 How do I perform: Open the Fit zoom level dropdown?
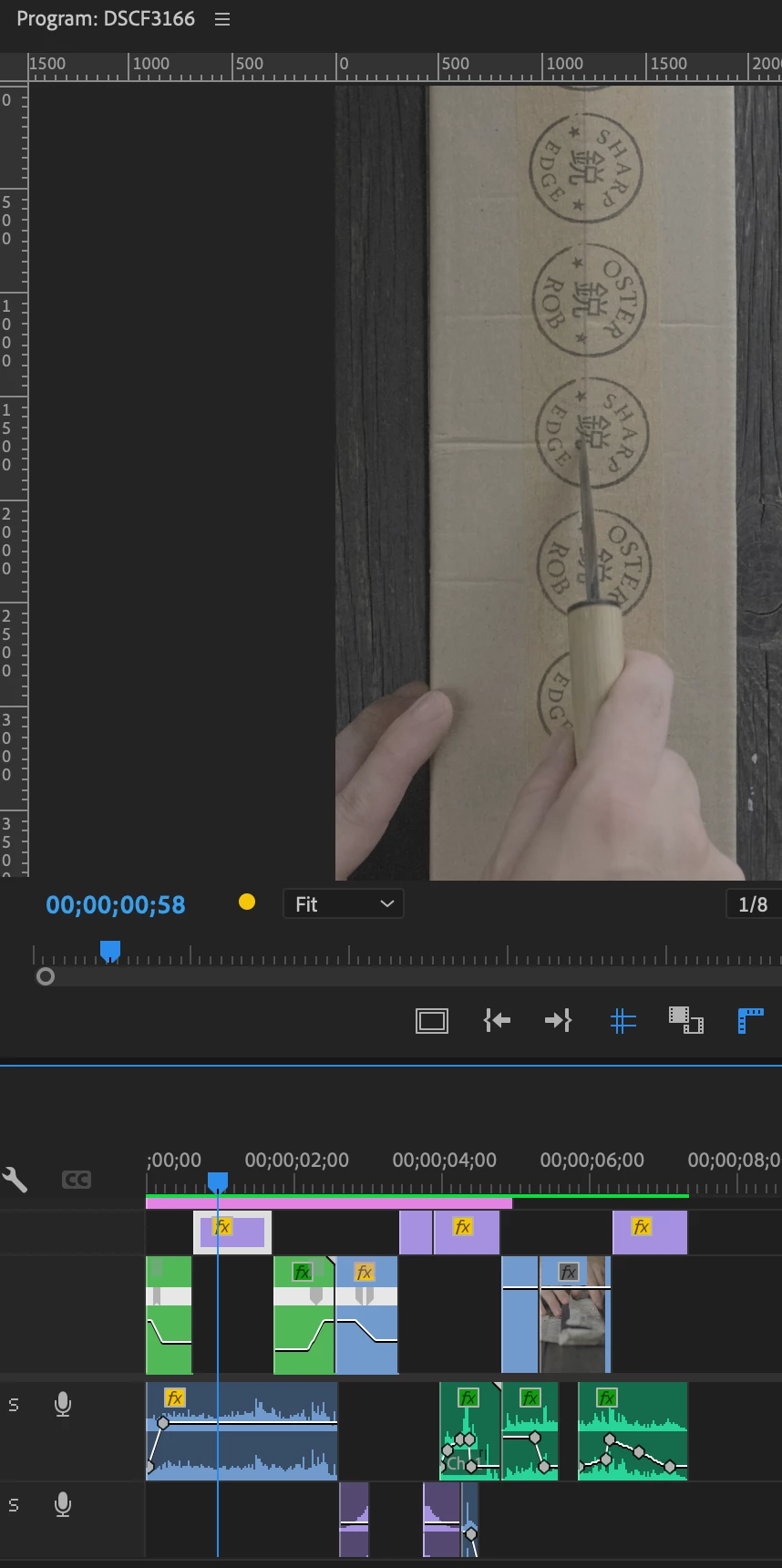coord(344,904)
